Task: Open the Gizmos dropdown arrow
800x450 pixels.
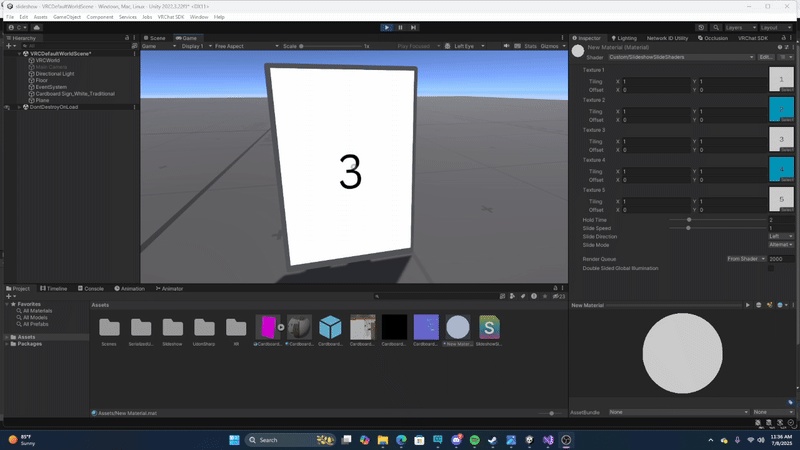Action: point(564,46)
